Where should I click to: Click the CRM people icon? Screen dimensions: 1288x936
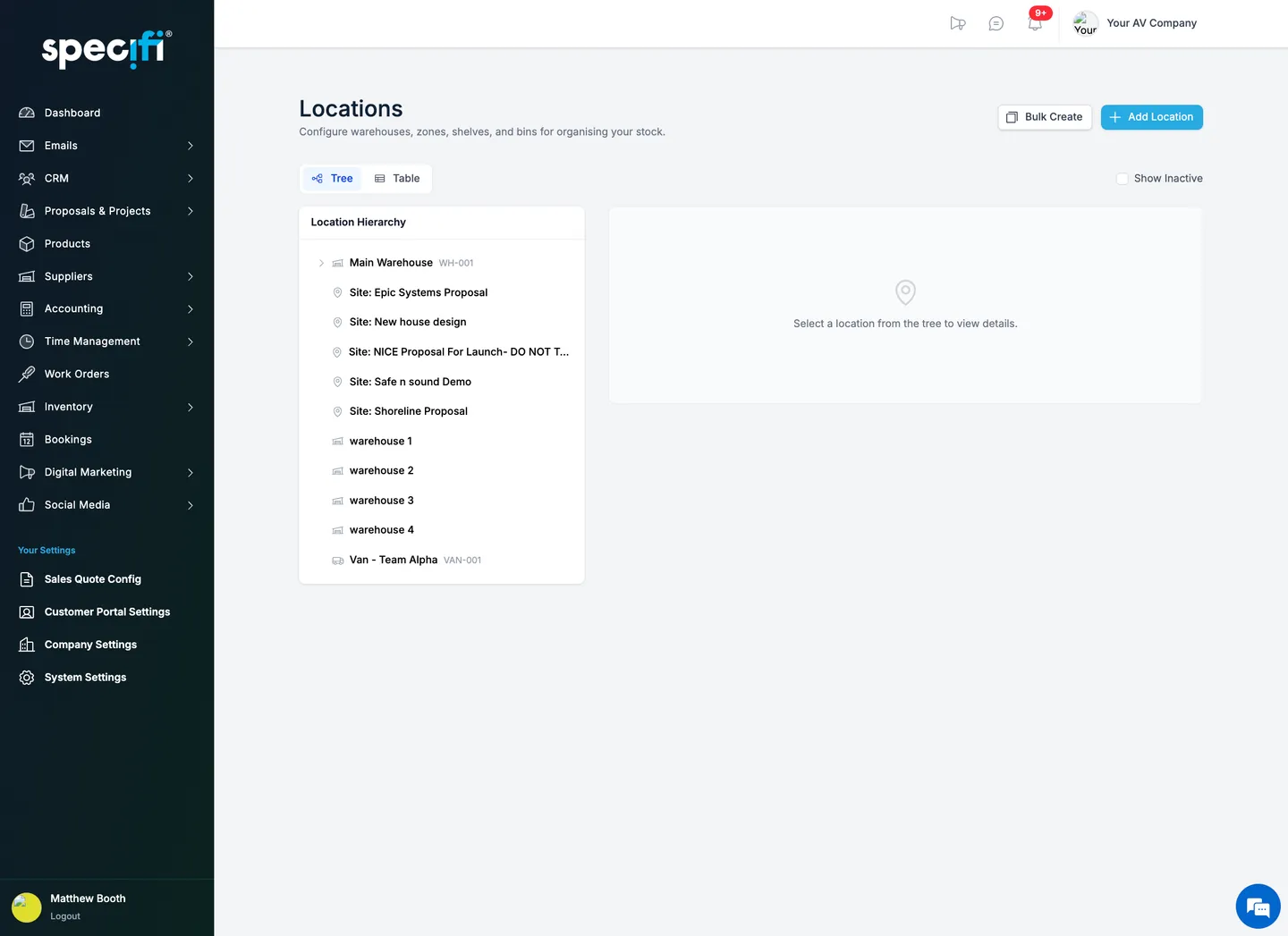click(27, 179)
